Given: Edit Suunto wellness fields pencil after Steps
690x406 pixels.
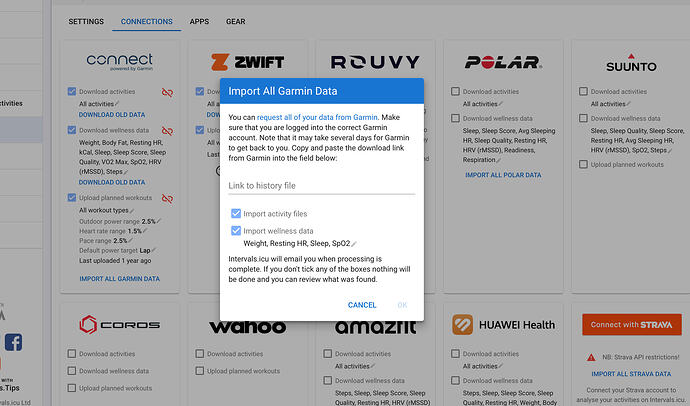Looking at the screenshot, I should pyautogui.click(x=670, y=150).
